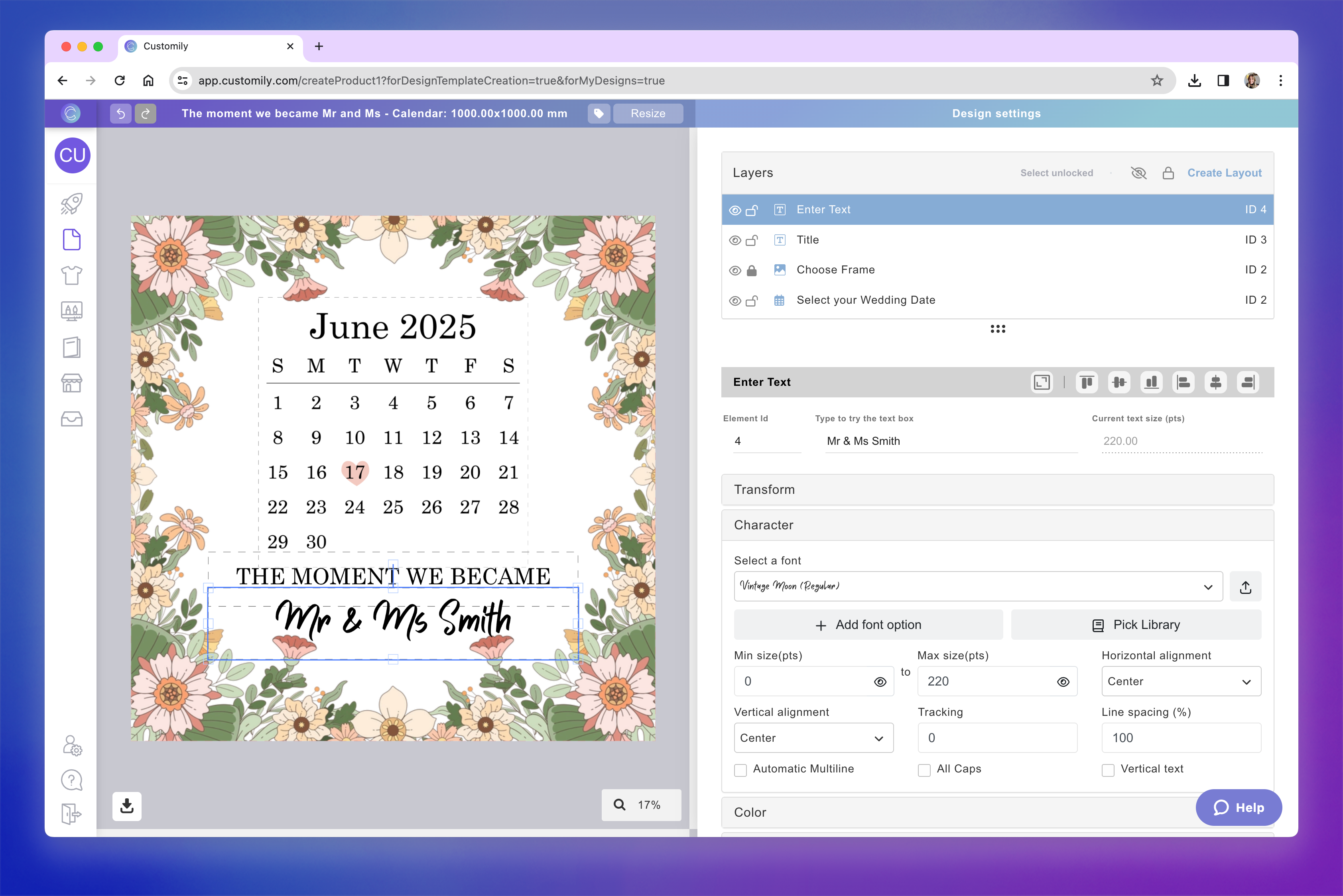Align element to top edge icon
Viewport: 1343px width, 896px height.
click(1086, 382)
